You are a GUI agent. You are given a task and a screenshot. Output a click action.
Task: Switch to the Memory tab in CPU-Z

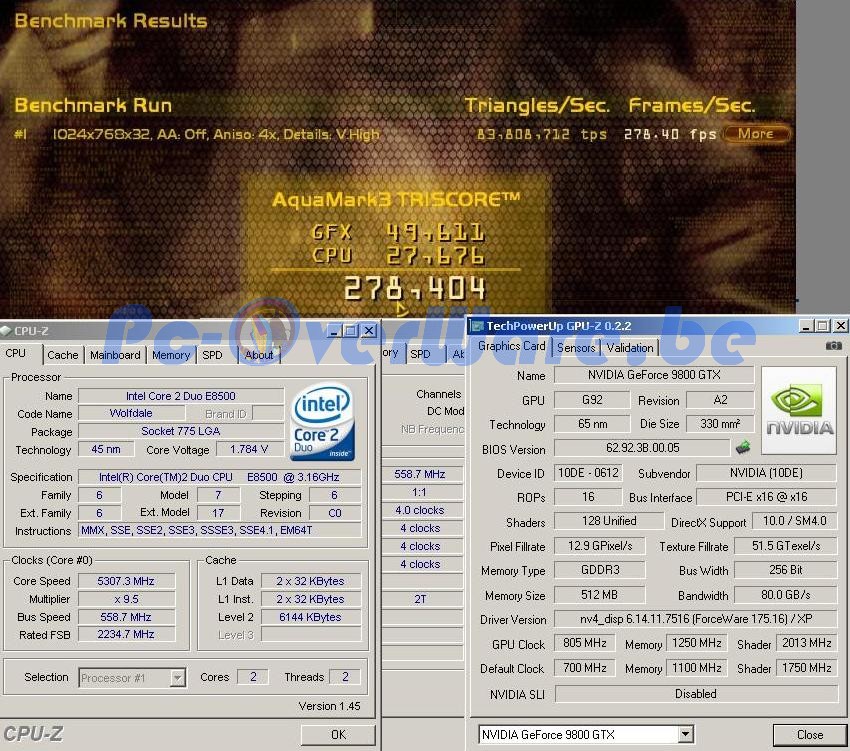coord(171,355)
